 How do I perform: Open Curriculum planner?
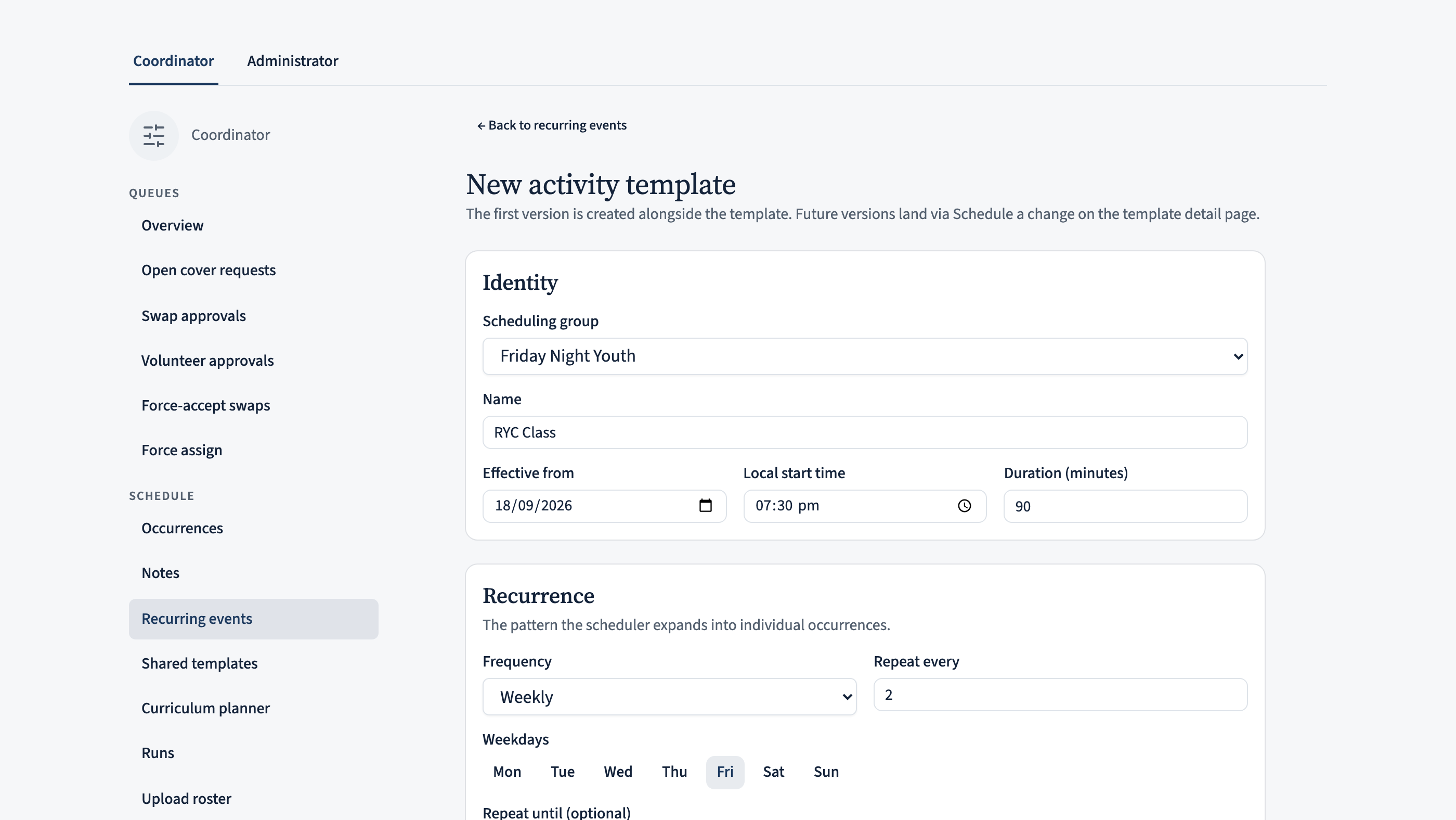pos(253,708)
